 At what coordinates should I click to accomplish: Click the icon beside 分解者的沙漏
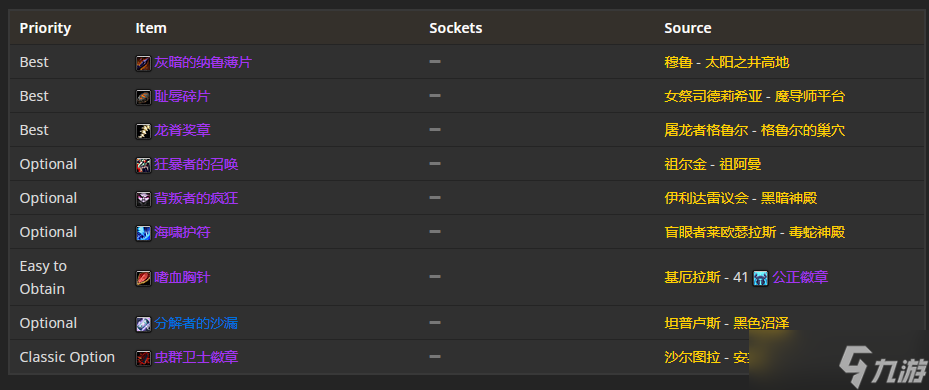point(143,324)
